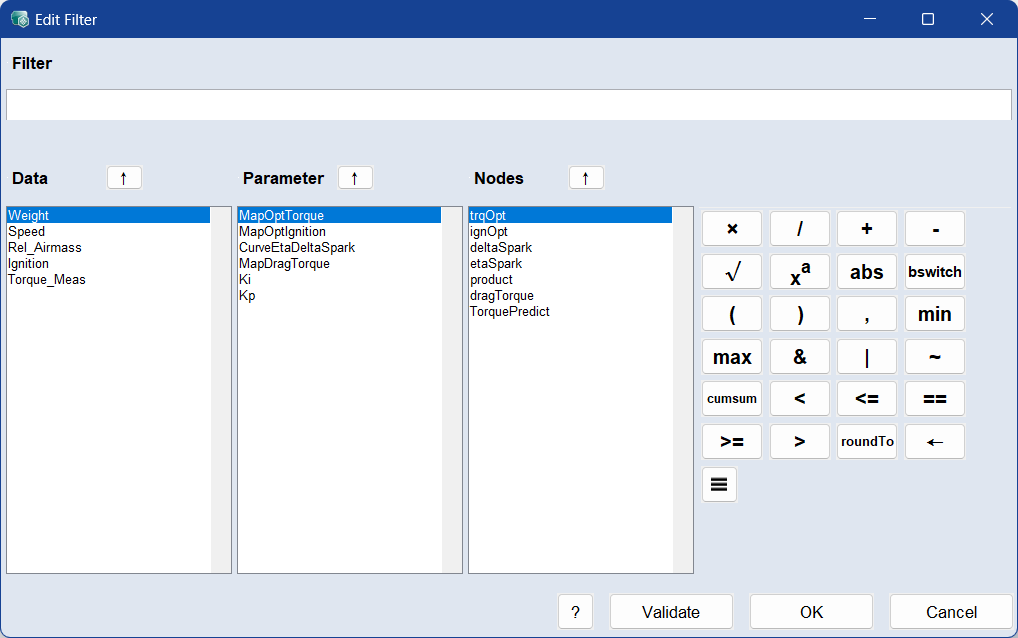Open help with the question mark button
Viewport: 1018px width, 638px height.
[575, 612]
